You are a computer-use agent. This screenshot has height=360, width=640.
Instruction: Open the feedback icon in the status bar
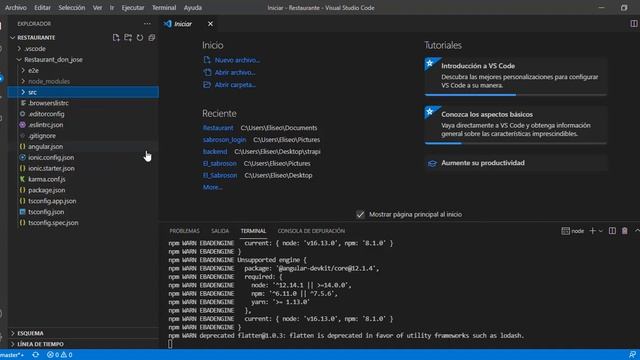(x=632, y=355)
